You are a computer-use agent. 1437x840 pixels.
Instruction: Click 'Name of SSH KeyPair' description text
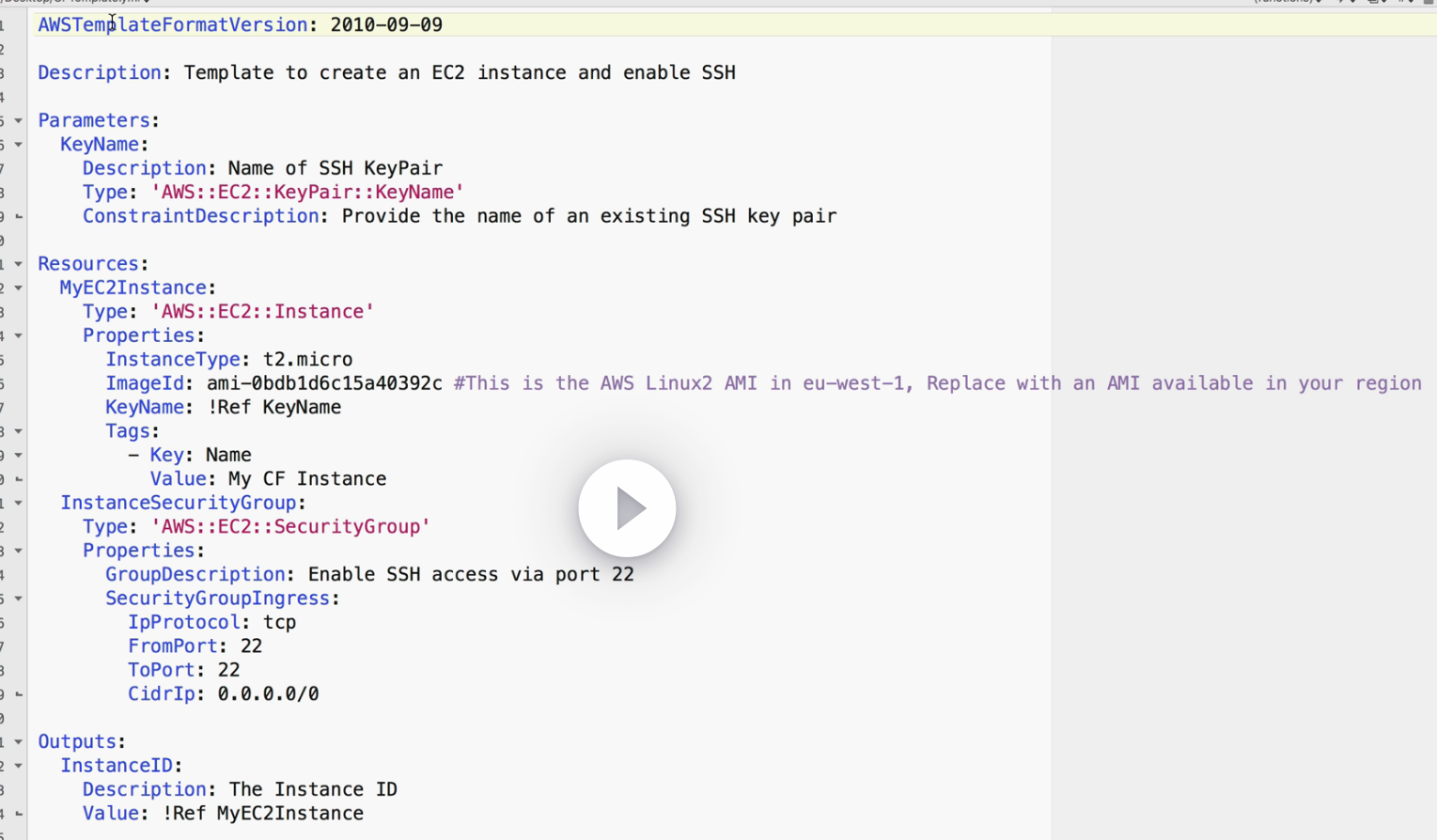tap(336, 168)
